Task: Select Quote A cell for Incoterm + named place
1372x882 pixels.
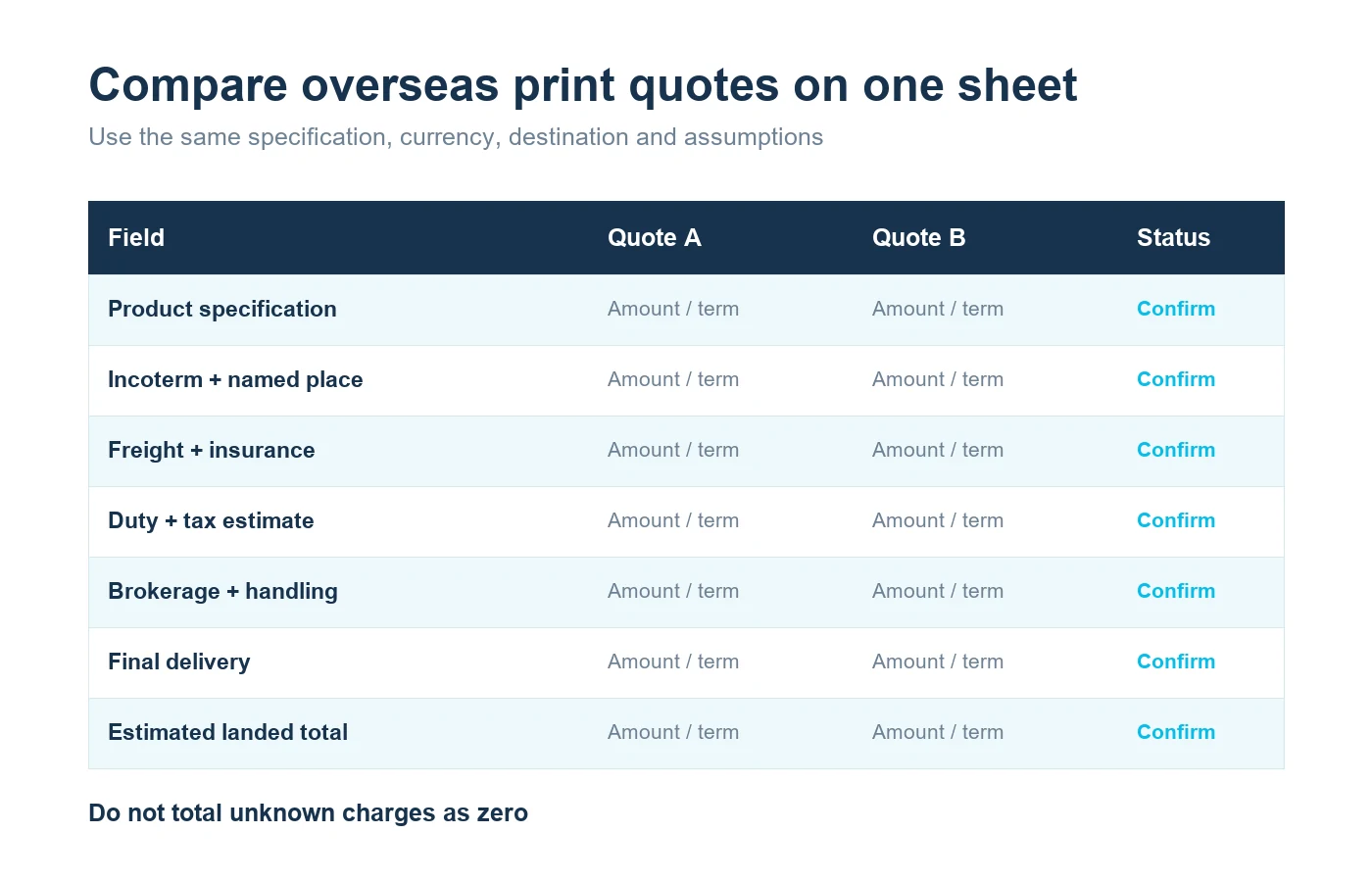Action: 673,379
